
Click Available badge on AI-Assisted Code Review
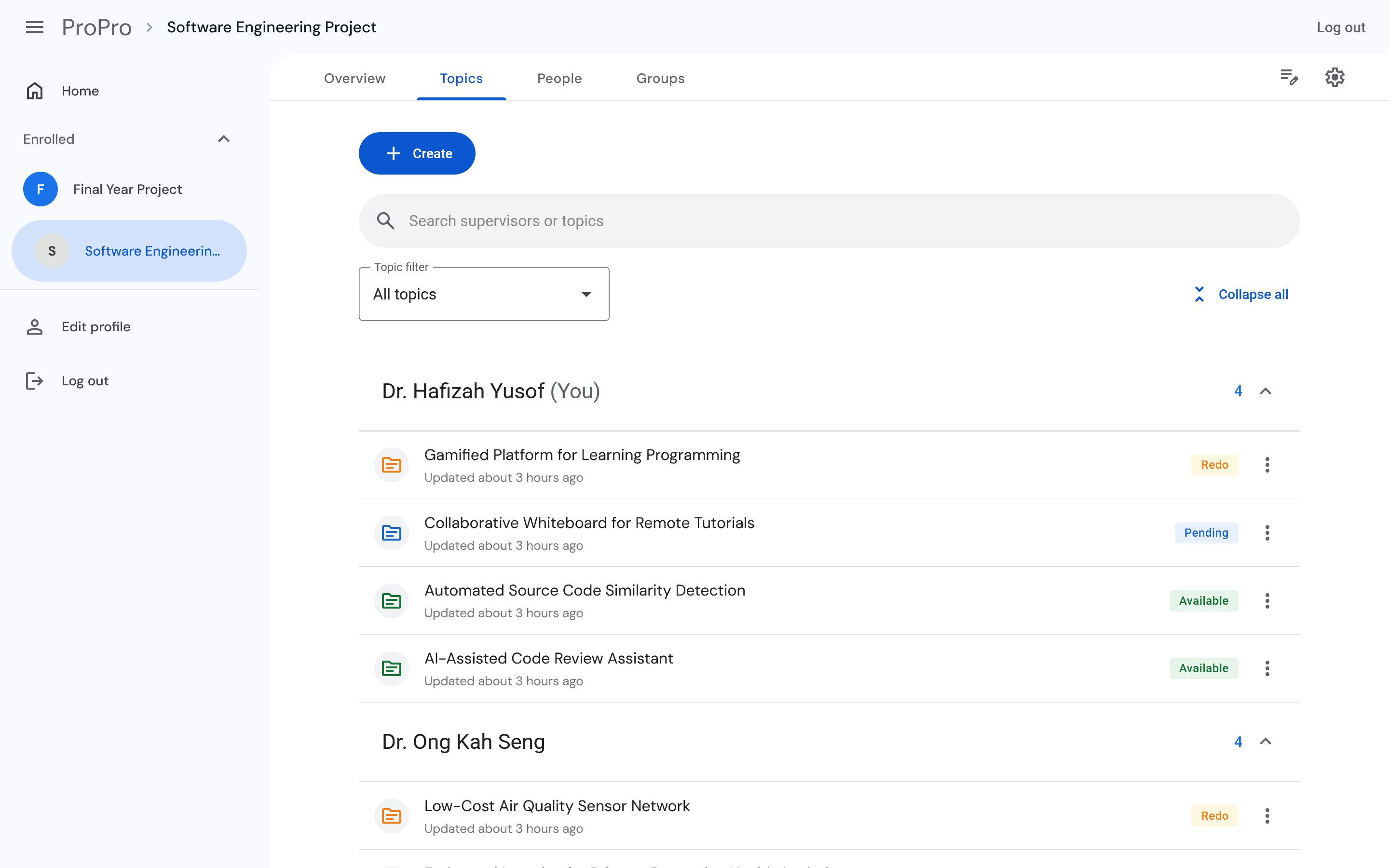[1204, 668]
